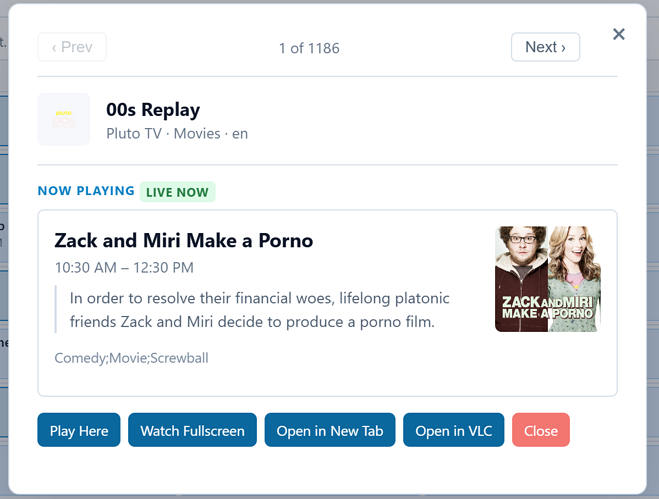Click the Prev navigation button
This screenshot has width=659, height=499.
click(x=72, y=47)
